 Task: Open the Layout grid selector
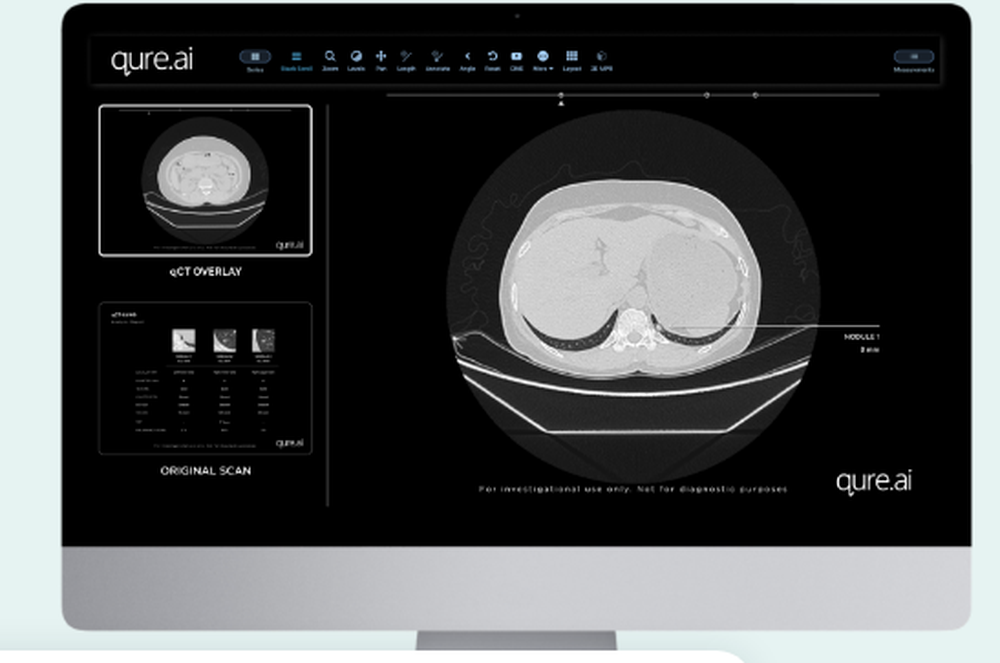pyautogui.click(x=572, y=59)
